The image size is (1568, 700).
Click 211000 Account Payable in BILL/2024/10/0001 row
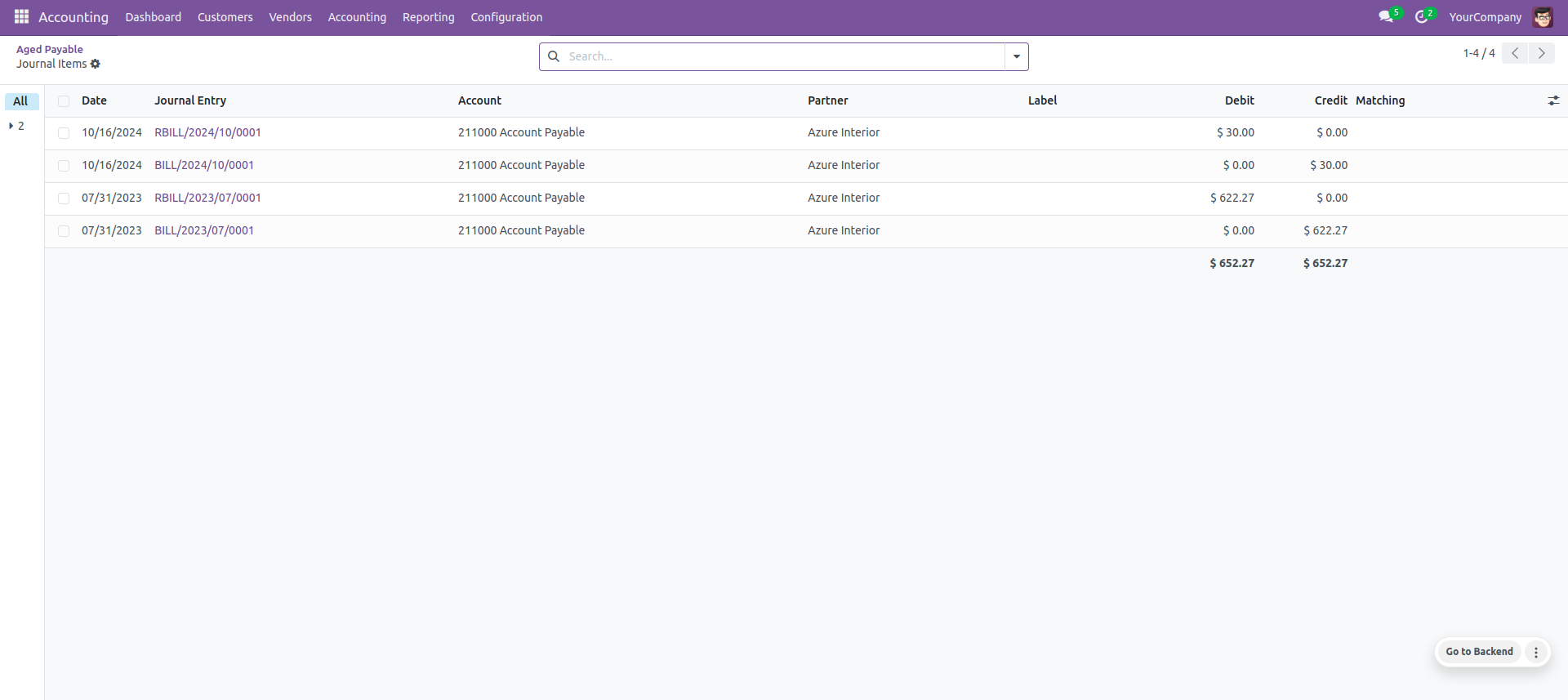(x=521, y=165)
